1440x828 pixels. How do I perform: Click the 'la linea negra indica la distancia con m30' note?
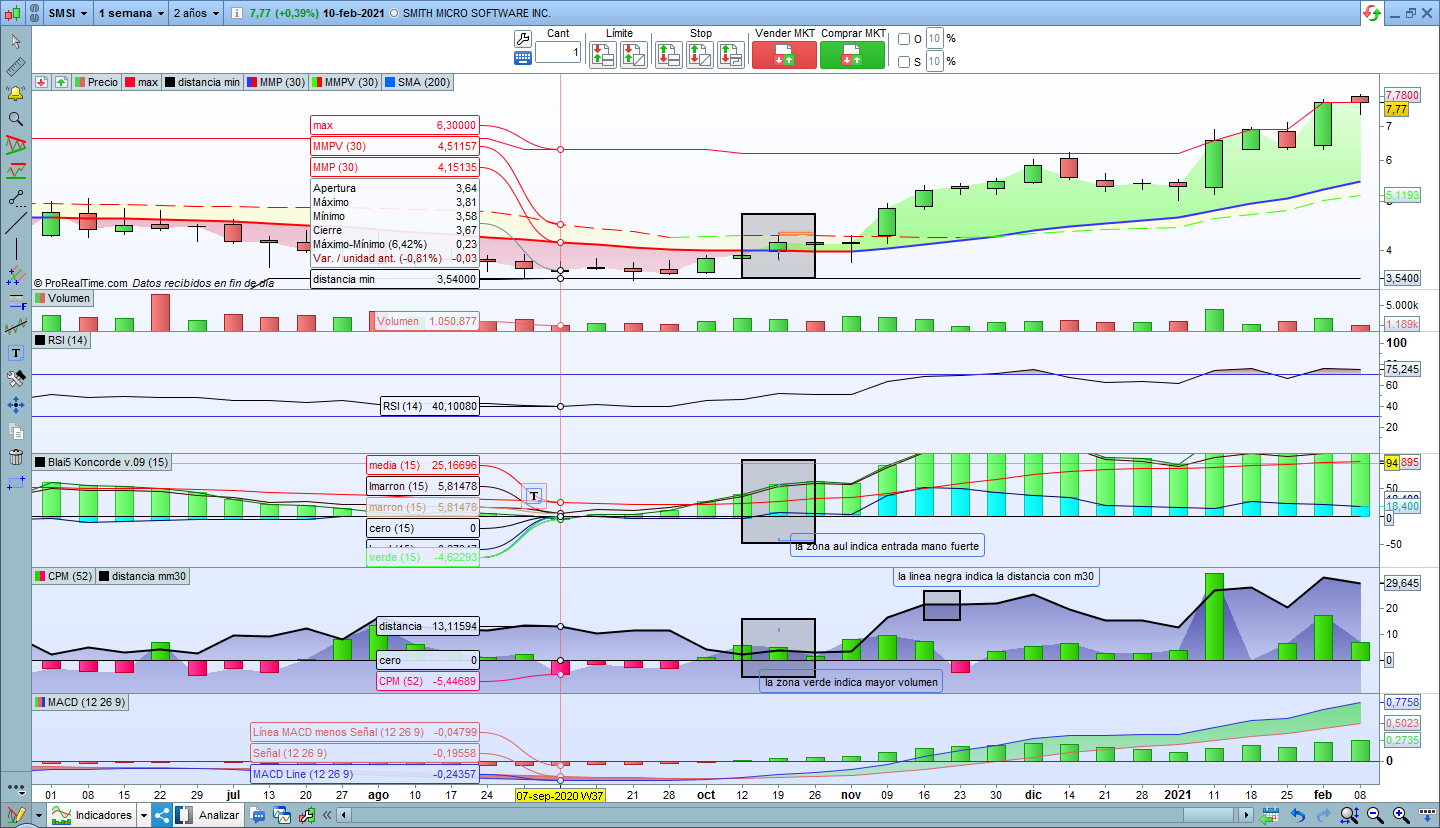996,577
